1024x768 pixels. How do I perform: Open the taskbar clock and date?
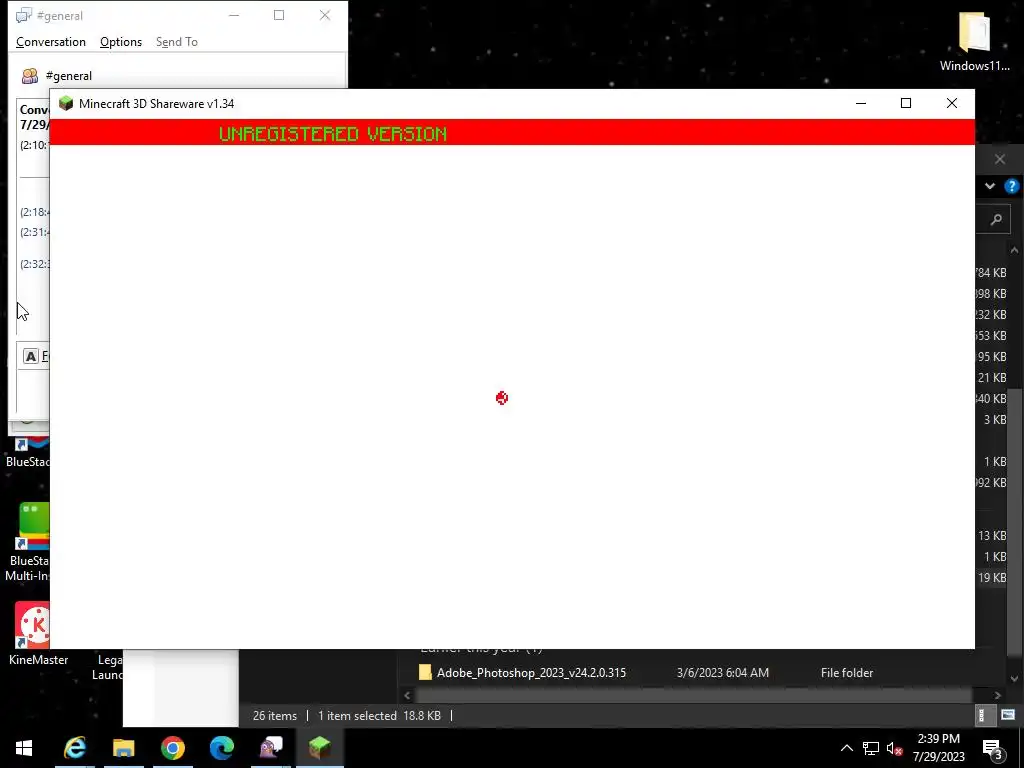938,748
